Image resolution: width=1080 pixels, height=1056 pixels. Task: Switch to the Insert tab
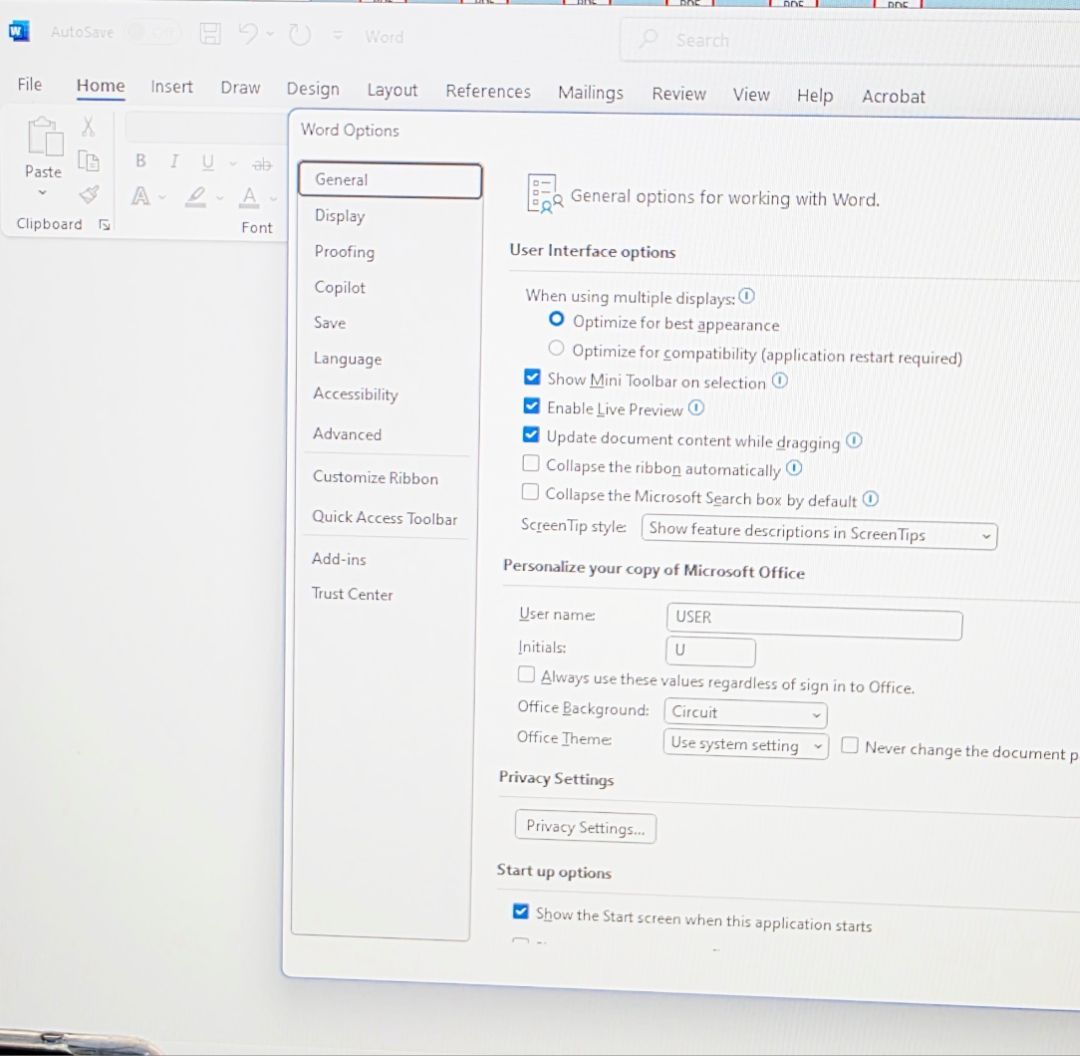tap(172, 87)
